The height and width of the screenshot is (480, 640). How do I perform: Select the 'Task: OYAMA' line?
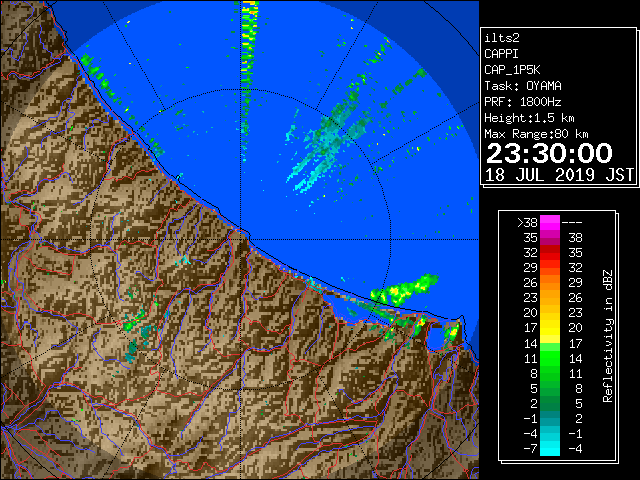(523, 86)
